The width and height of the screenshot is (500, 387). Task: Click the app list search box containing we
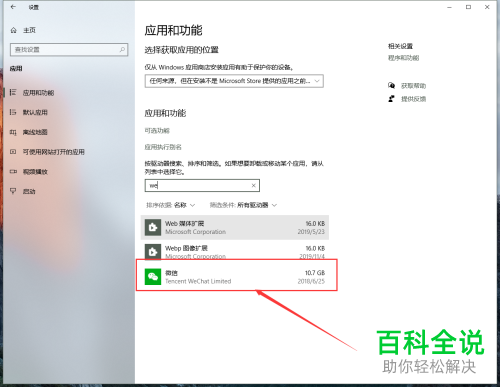click(x=202, y=186)
